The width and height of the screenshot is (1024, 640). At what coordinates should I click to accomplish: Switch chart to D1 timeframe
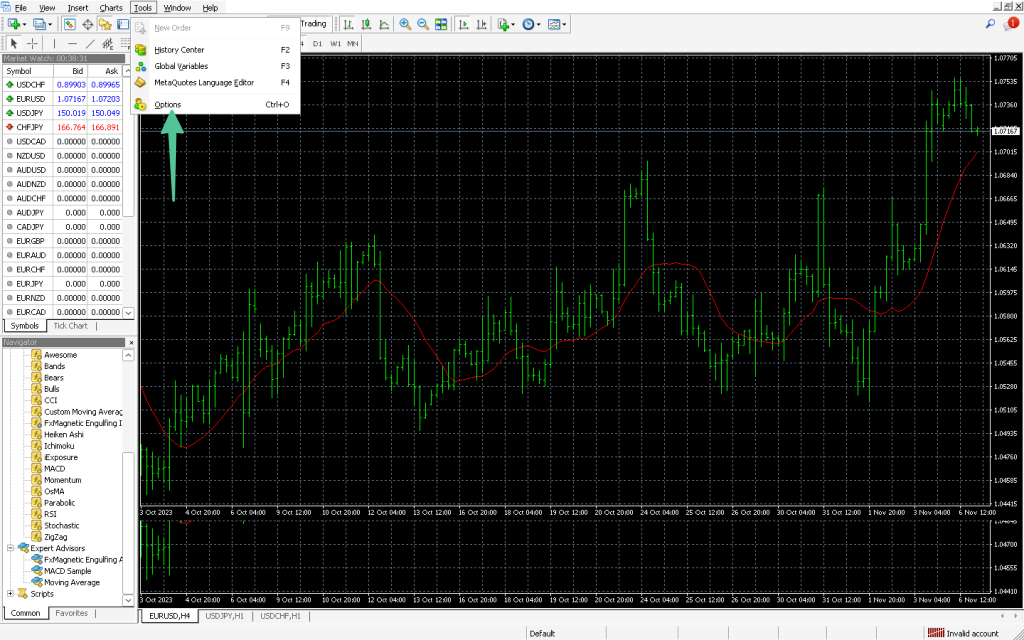[x=318, y=44]
